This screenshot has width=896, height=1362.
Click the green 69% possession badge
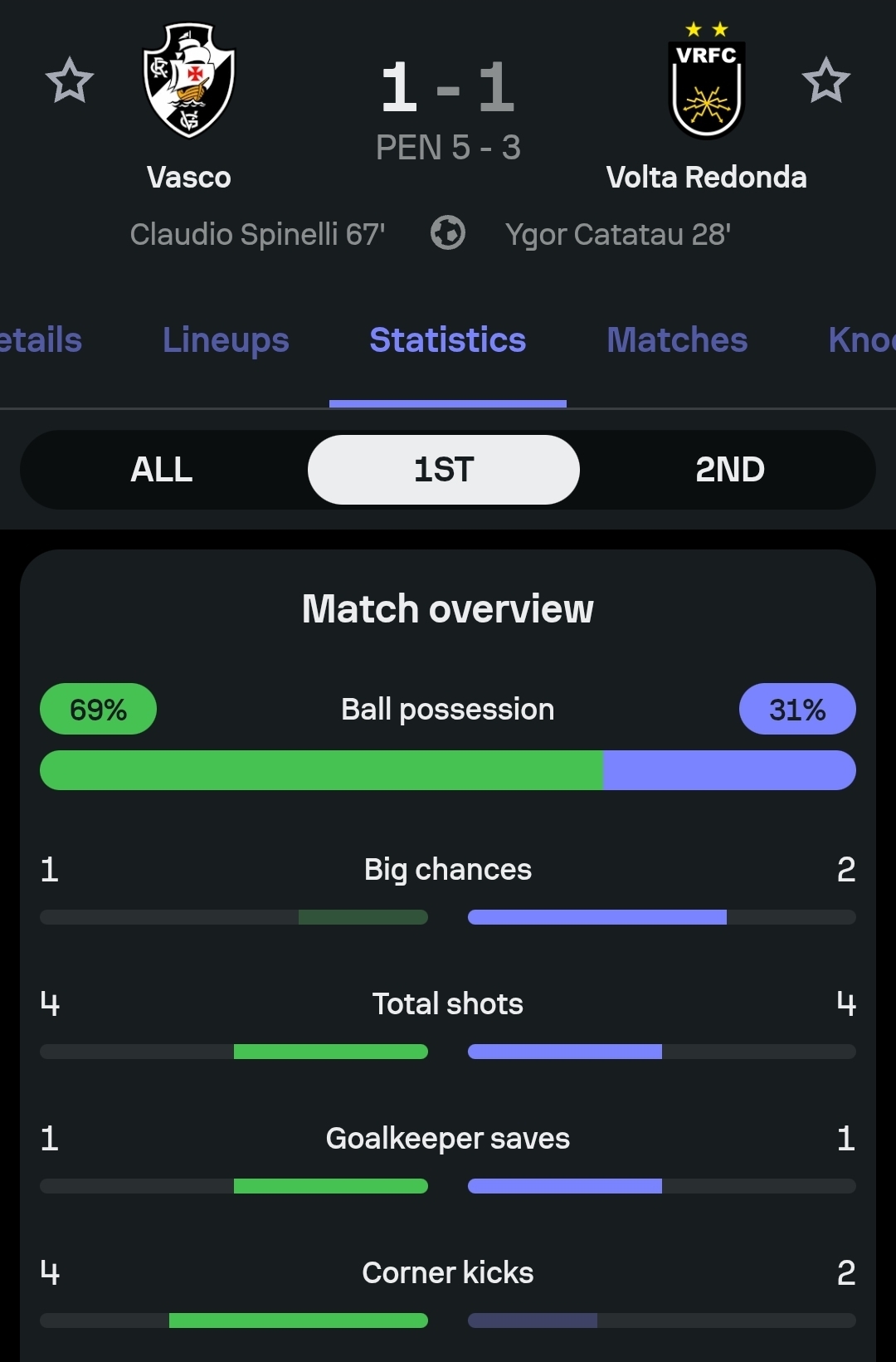pyautogui.click(x=98, y=710)
